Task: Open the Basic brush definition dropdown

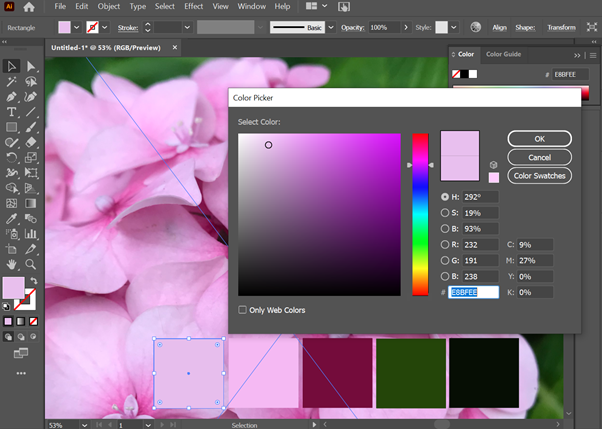Action: (x=331, y=27)
